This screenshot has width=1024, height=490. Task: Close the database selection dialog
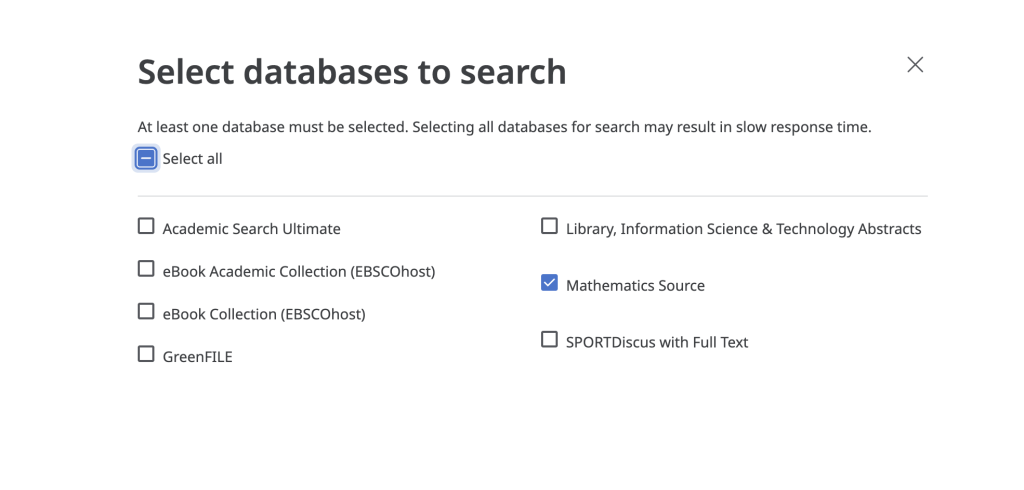tap(914, 65)
